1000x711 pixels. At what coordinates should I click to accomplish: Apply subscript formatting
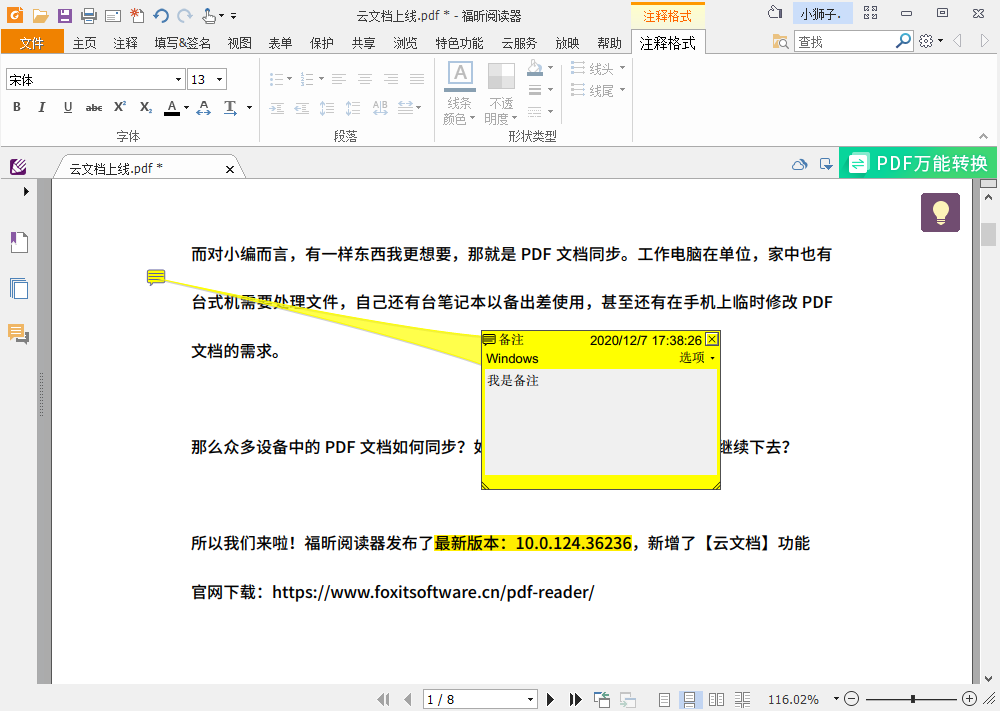(x=146, y=107)
